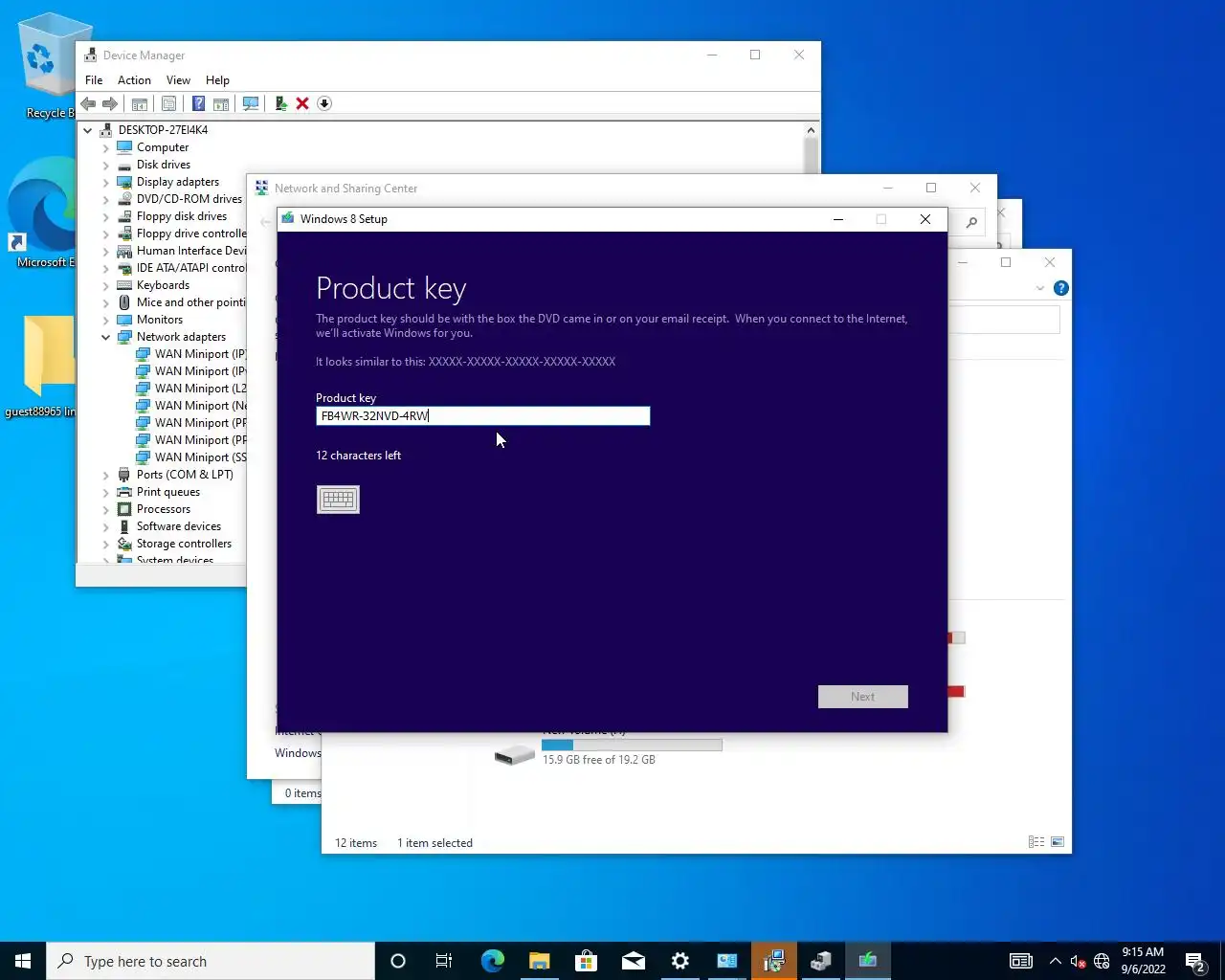Expand the ribbon chevron in Explorer window
The width and height of the screenshot is (1225, 980).
pos(1040,288)
